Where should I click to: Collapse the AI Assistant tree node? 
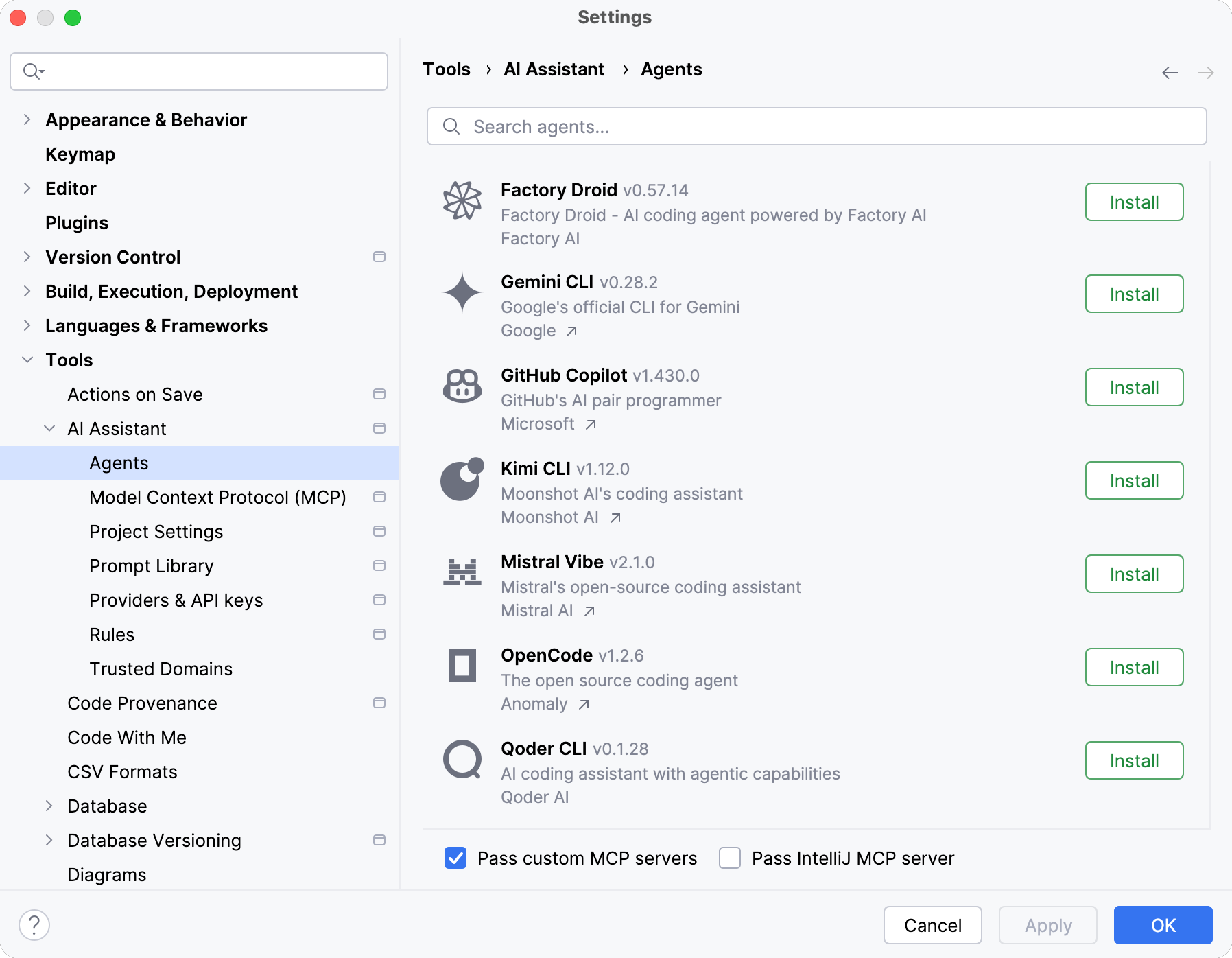click(x=49, y=428)
